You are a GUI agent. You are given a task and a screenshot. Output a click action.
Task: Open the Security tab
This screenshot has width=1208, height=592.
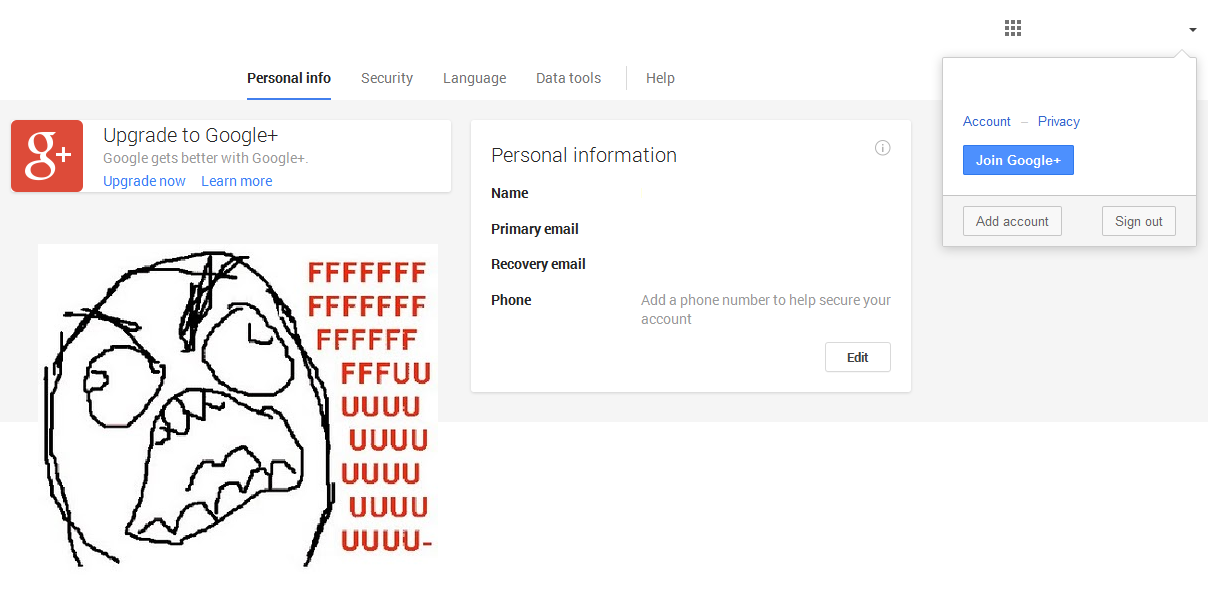[x=387, y=78]
